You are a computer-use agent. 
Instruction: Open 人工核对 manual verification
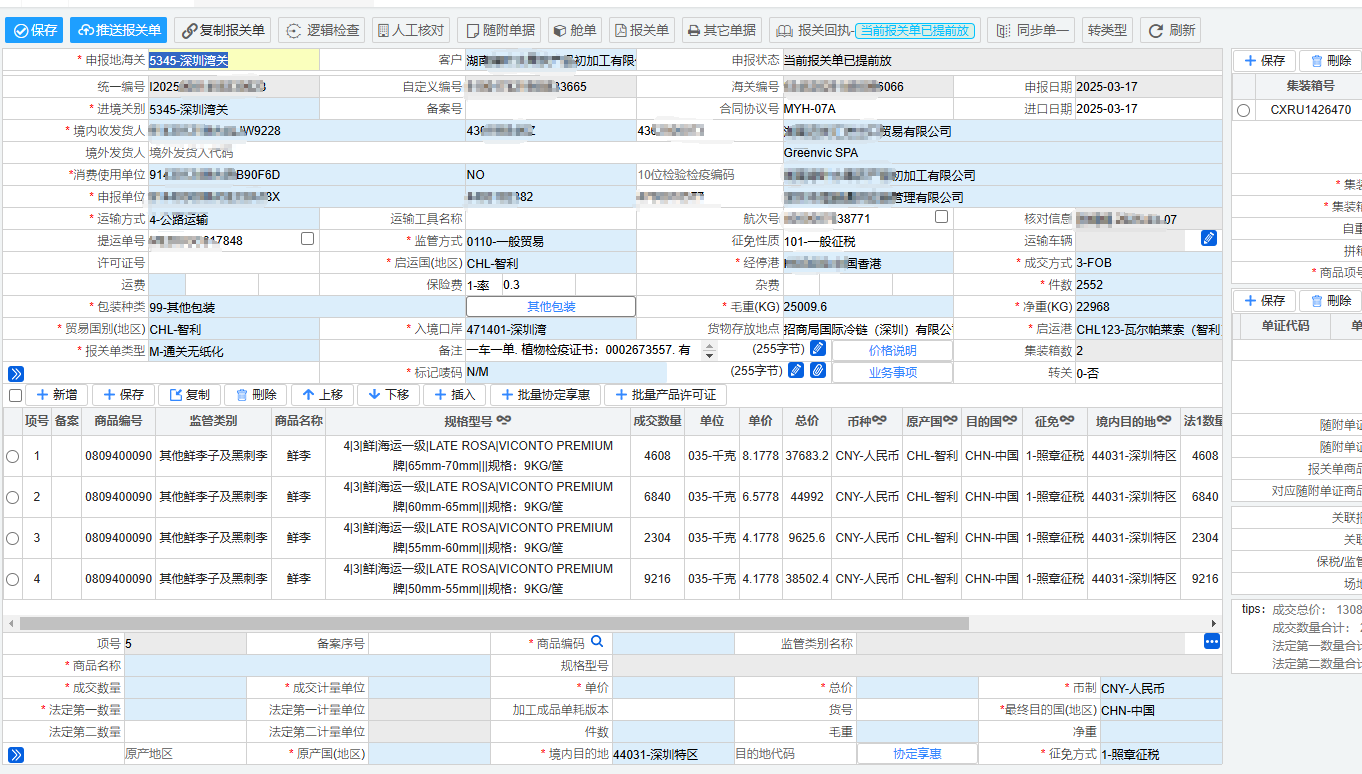[410, 30]
